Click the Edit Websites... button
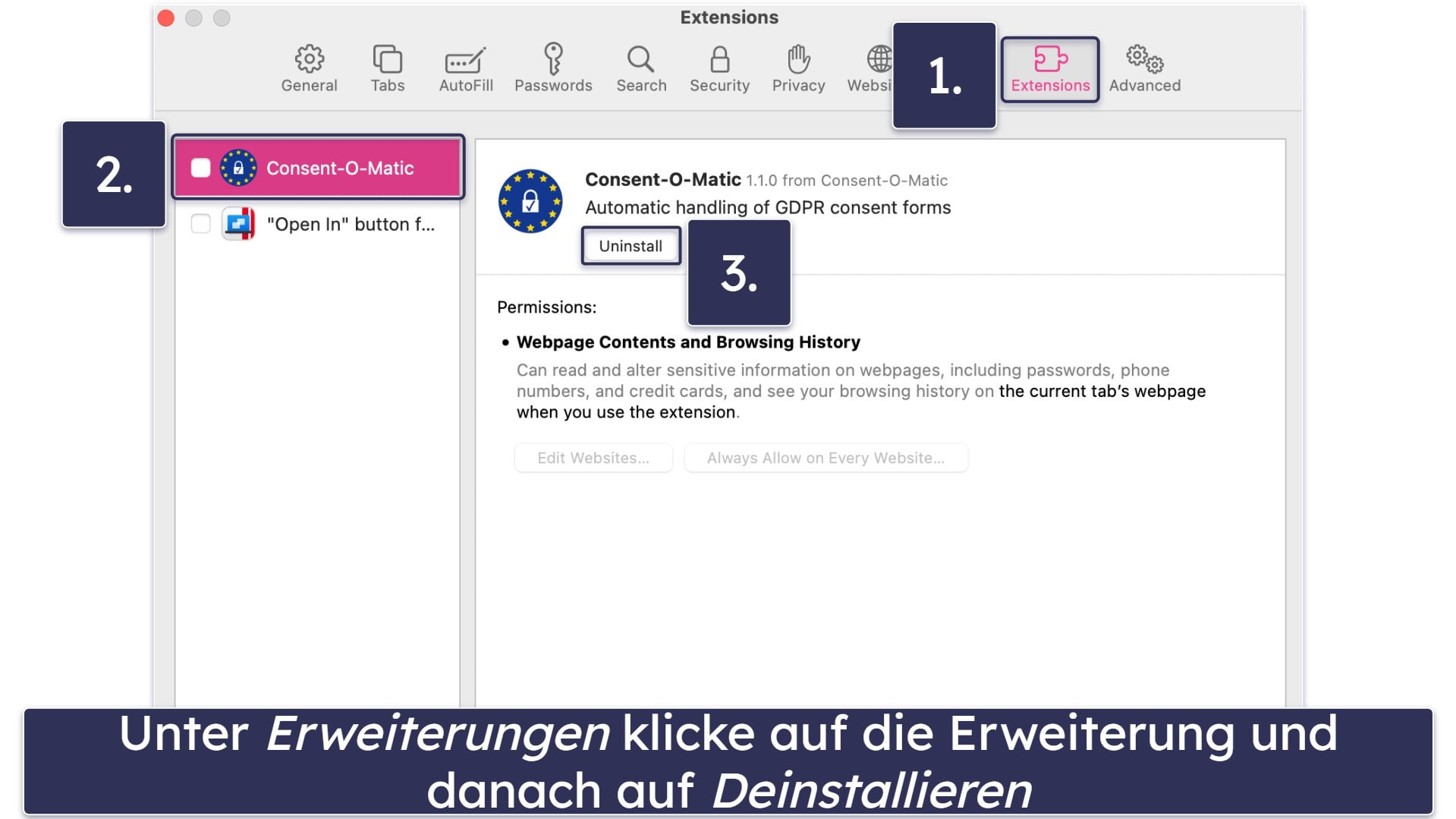Viewport: 1456px width, 819px height. coord(593,458)
